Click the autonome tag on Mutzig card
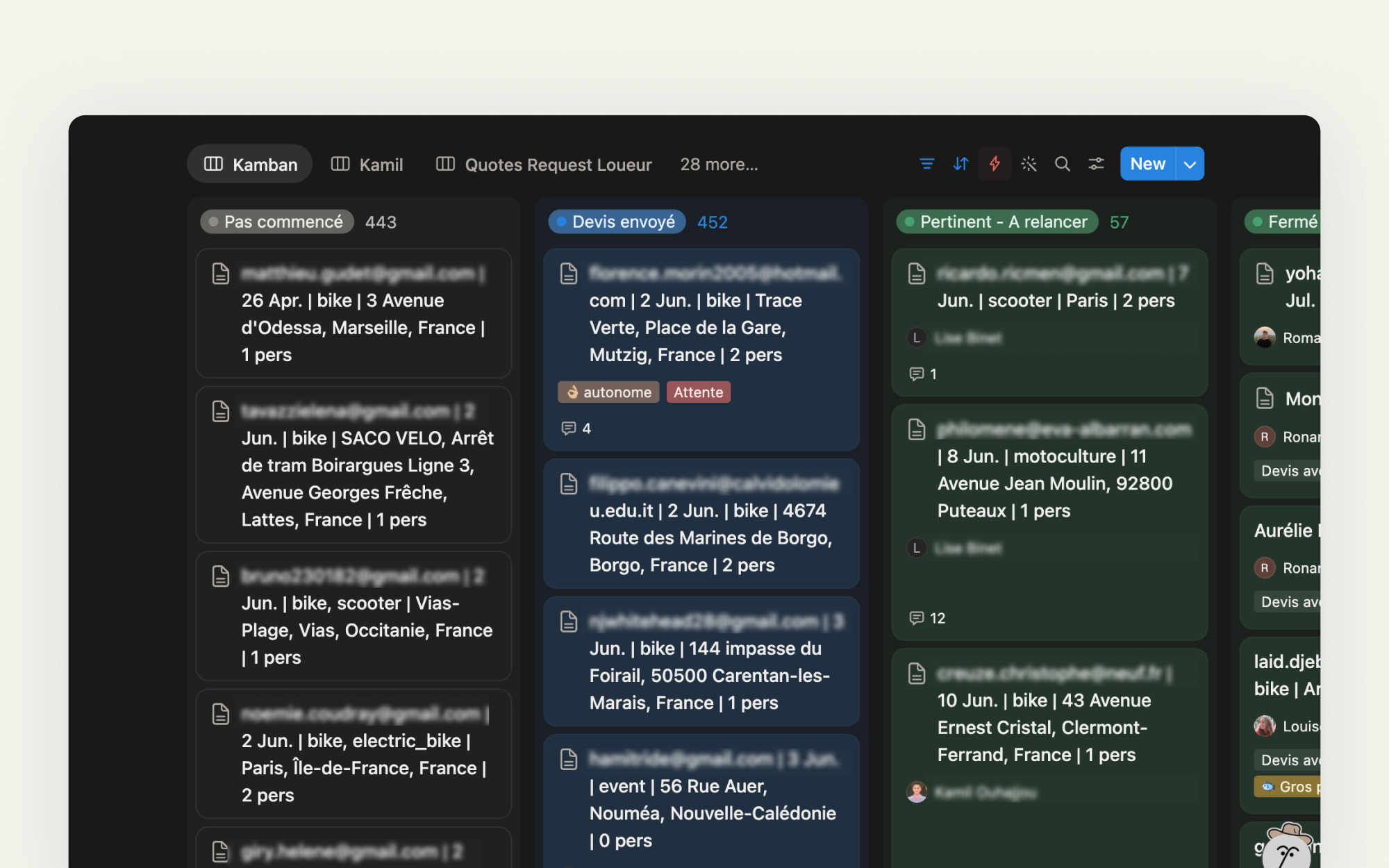1389x868 pixels. (x=608, y=392)
